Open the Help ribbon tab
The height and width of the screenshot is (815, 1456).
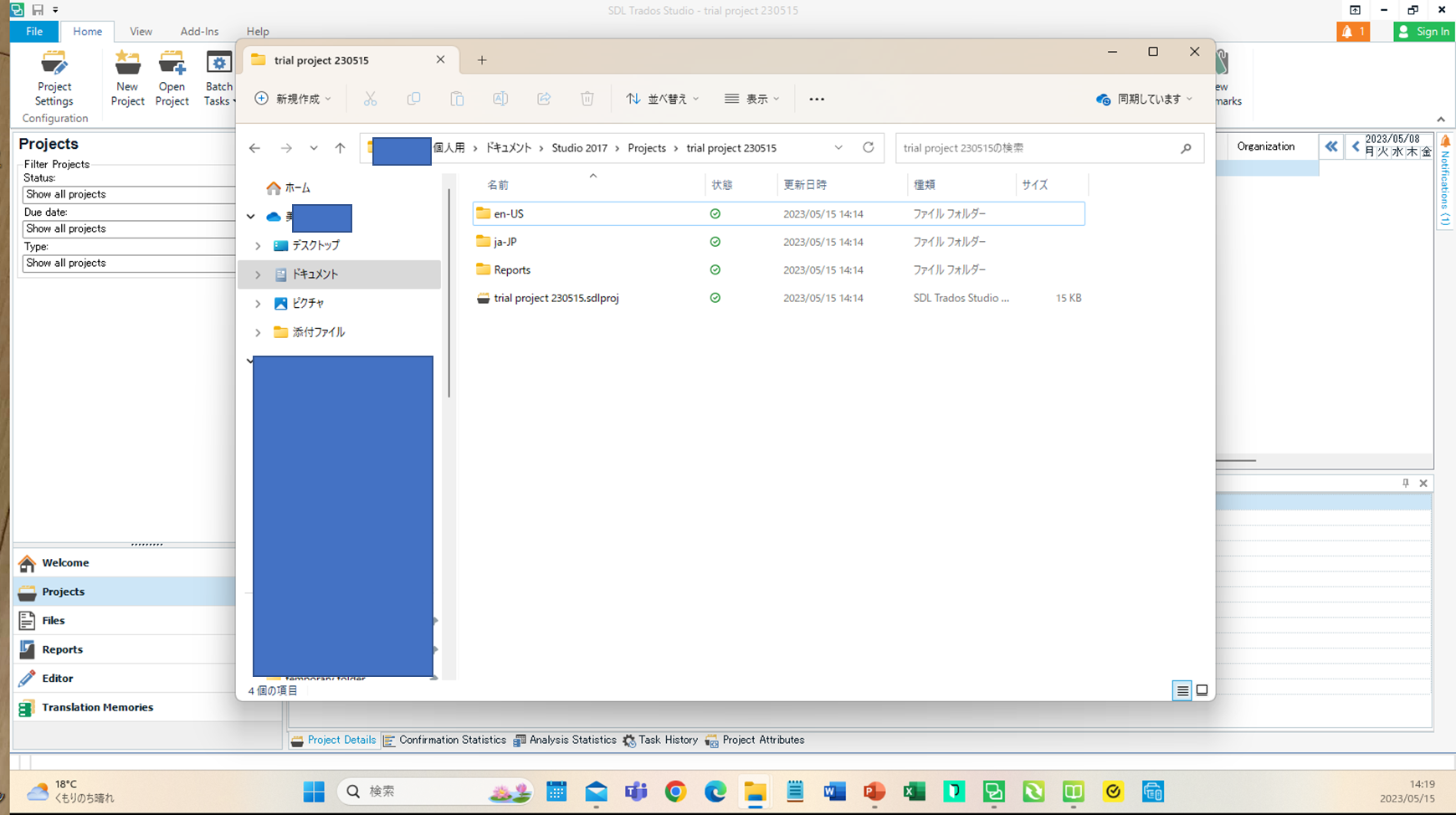(x=258, y=32)
